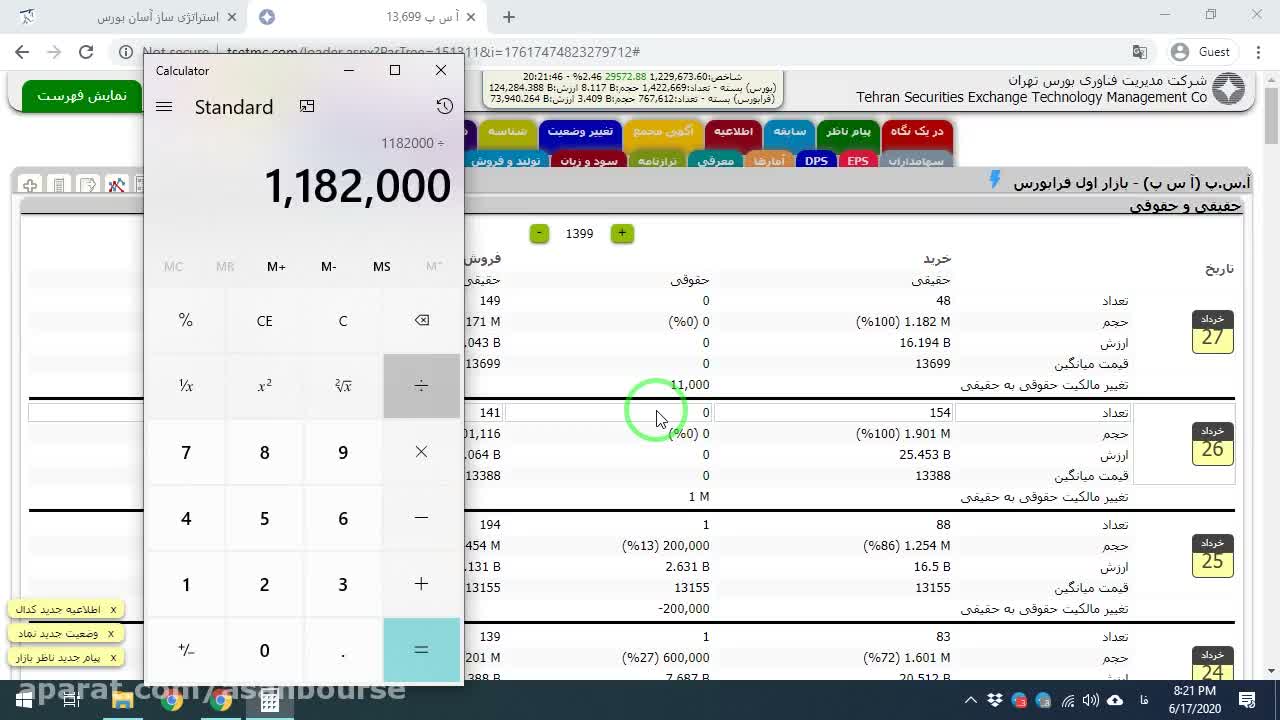Open the Calculator navigation hamburger menu
Screen dimensions: 1280x720
tap(164, 107)
